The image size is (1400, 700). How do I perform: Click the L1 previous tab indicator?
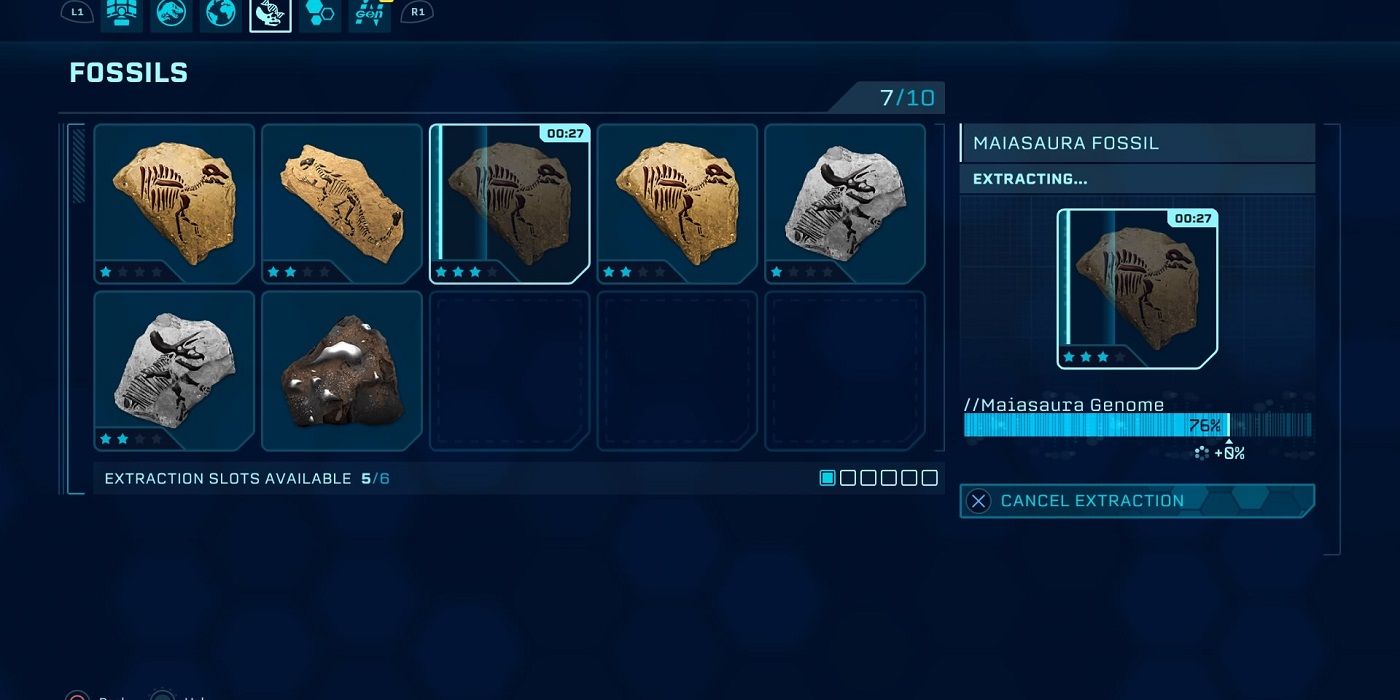[x=77, y=12]
